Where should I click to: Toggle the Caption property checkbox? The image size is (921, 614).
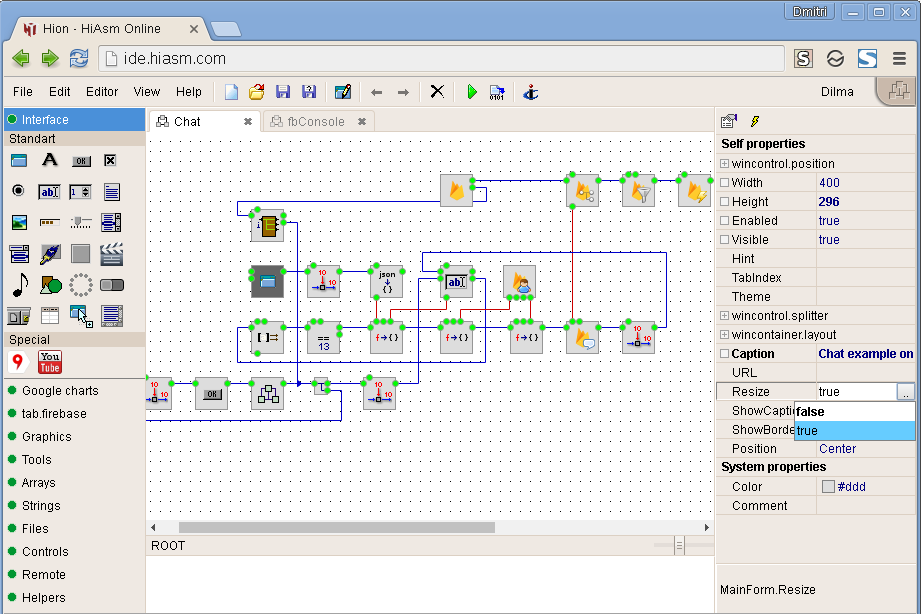click(x=725, y=354)
